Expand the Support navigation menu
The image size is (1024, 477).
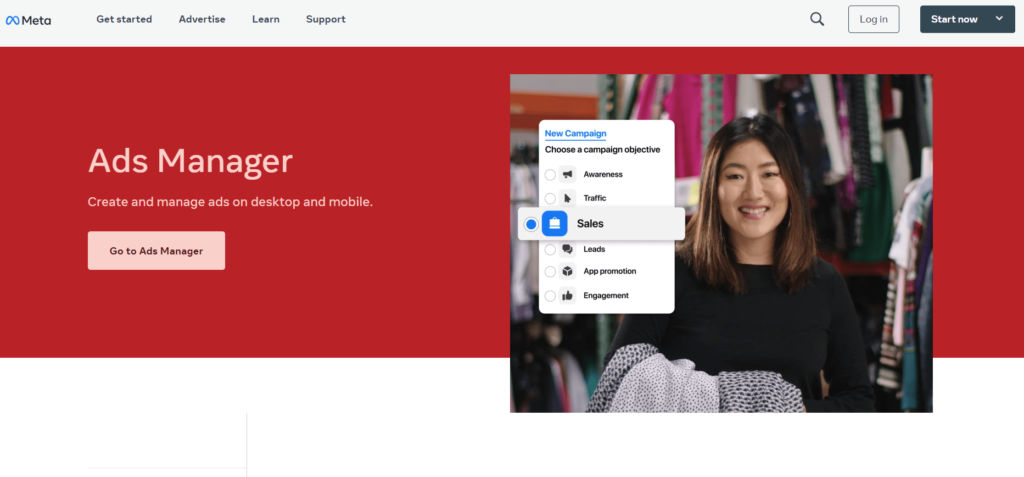pyautogui.click(x=325, y=19)
